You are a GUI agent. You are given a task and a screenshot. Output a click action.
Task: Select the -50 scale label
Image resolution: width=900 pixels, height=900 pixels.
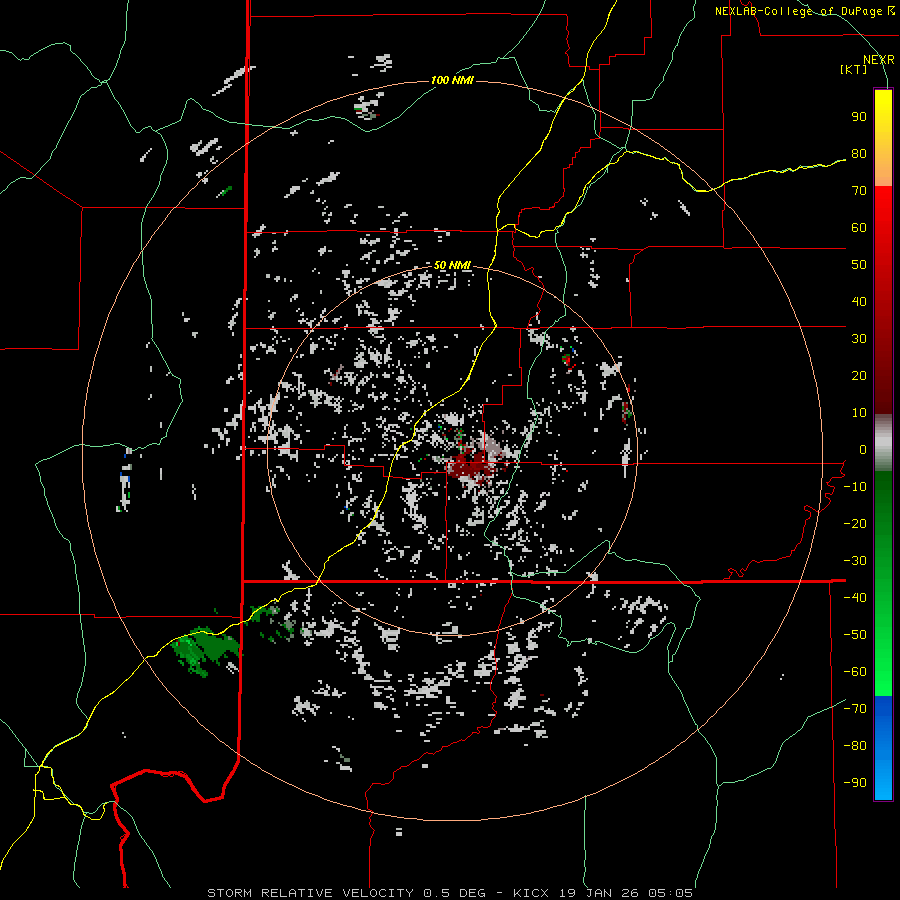(x=855, y=635)
